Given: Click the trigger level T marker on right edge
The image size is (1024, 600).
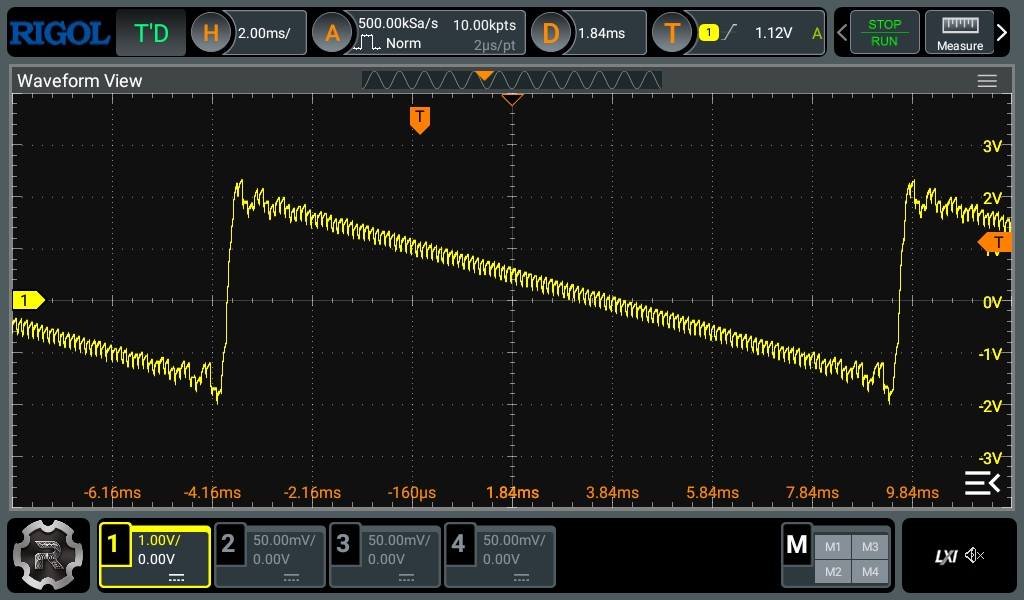Looking at the screenshot, I should coord(995,242).
